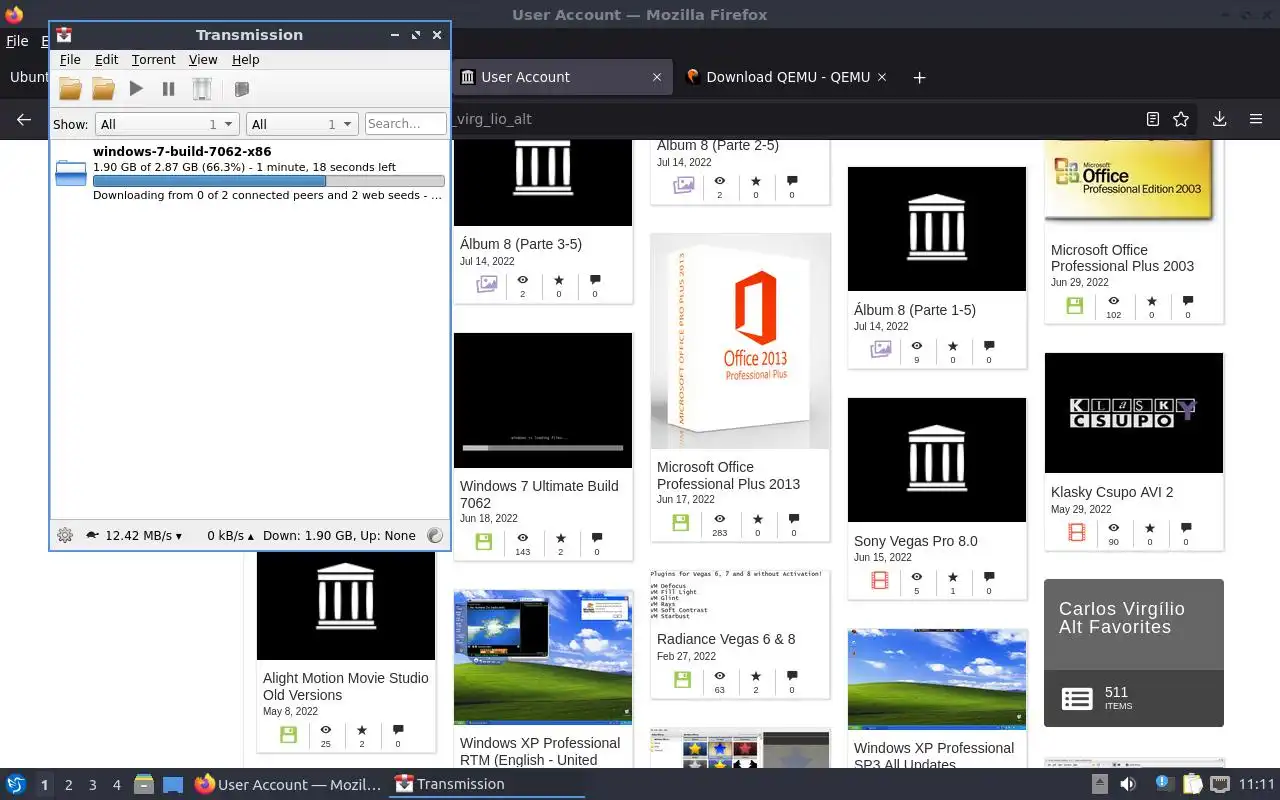1280x800 pixels.
Task: Open Microsoft Office Professional Plus 2013 link
Action: coord(728,475)
